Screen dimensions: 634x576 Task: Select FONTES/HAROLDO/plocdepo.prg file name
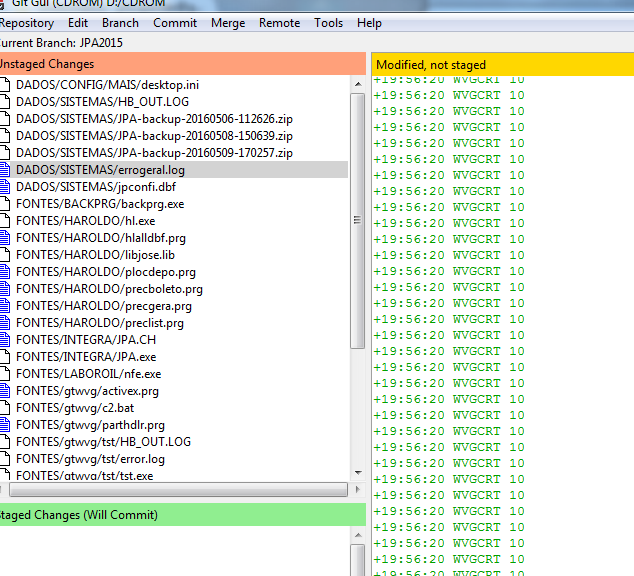[x=106, y=272]
